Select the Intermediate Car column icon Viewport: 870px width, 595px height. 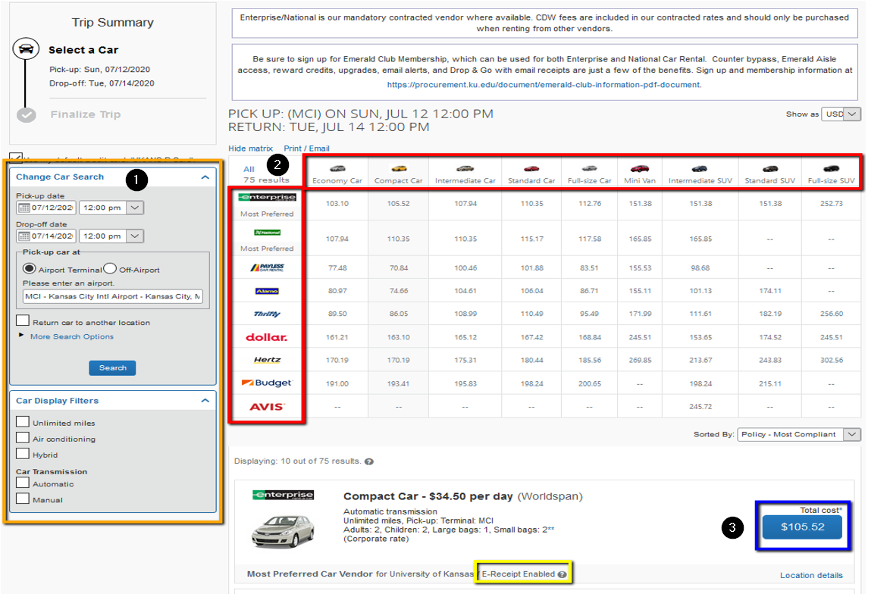[x=465, y=168]
